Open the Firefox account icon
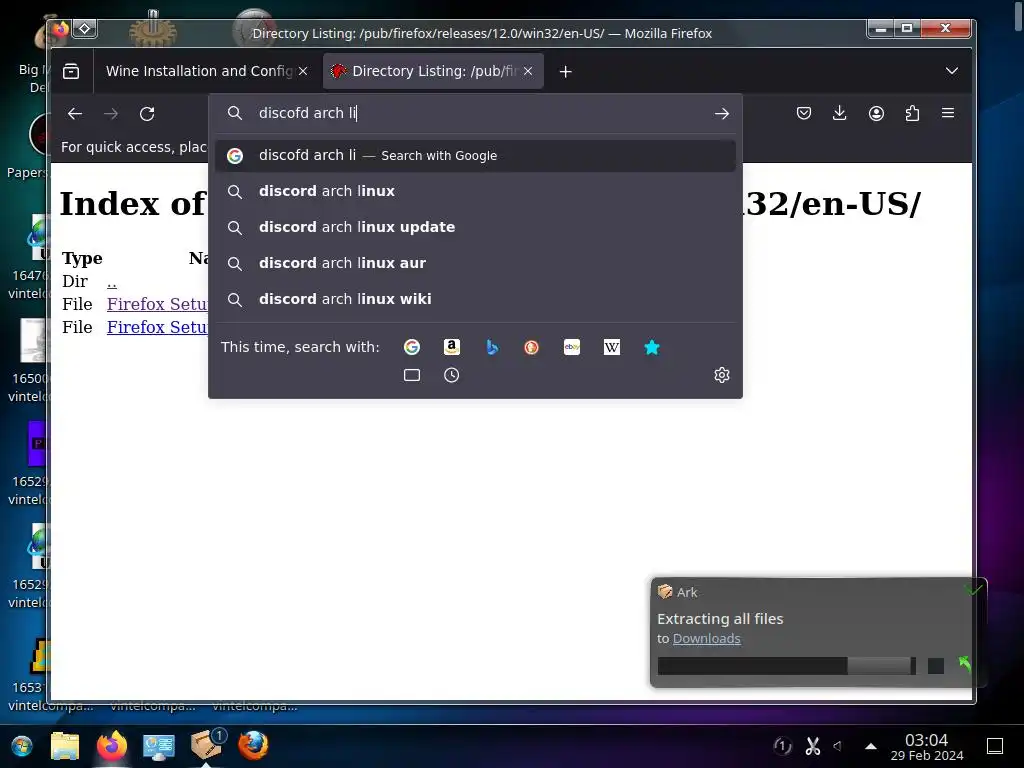Viewport: 1024px width, 768px height. tap(876, 114)
